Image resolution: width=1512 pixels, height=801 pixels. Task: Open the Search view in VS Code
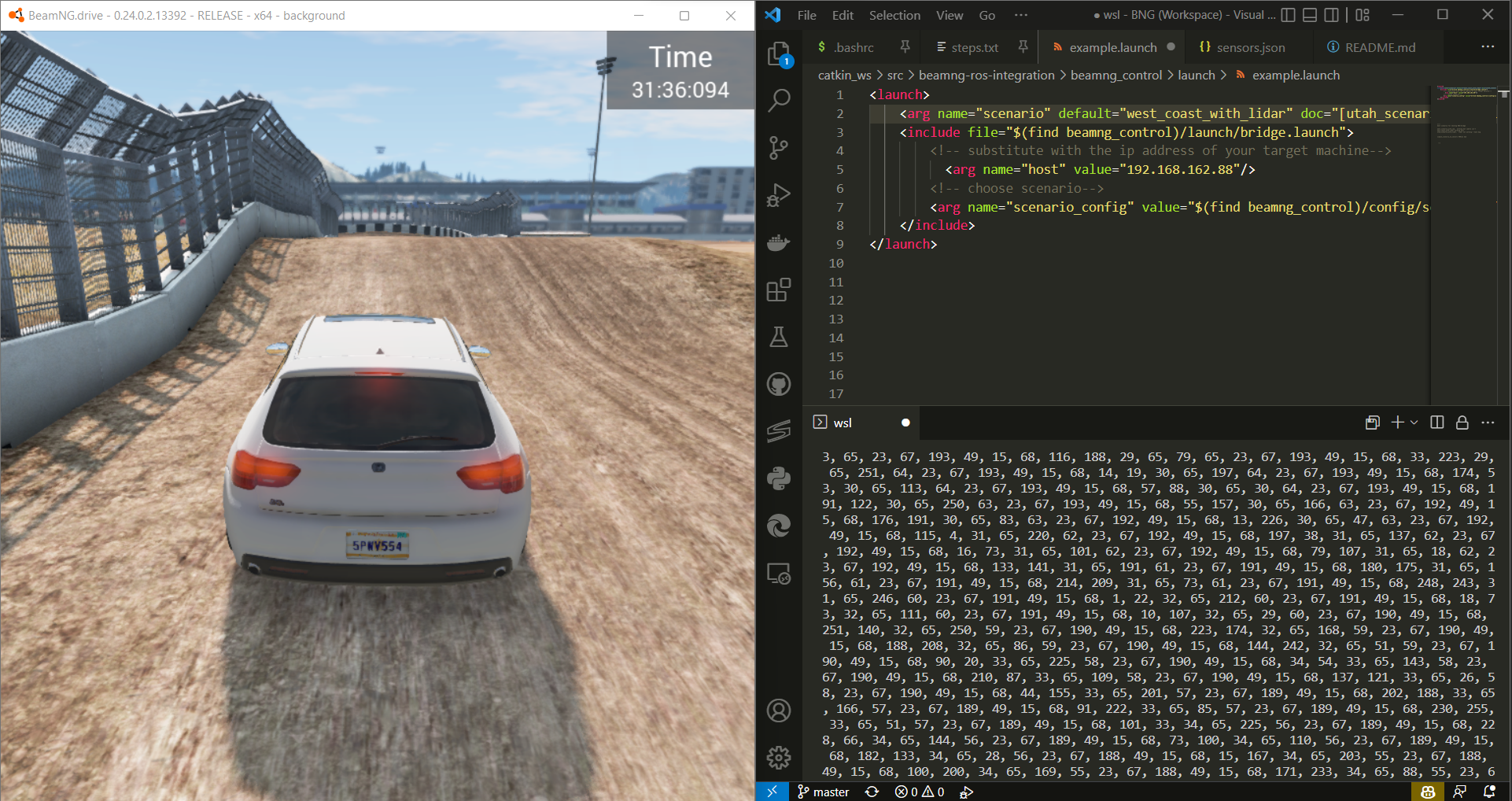(x=779, y=100)
